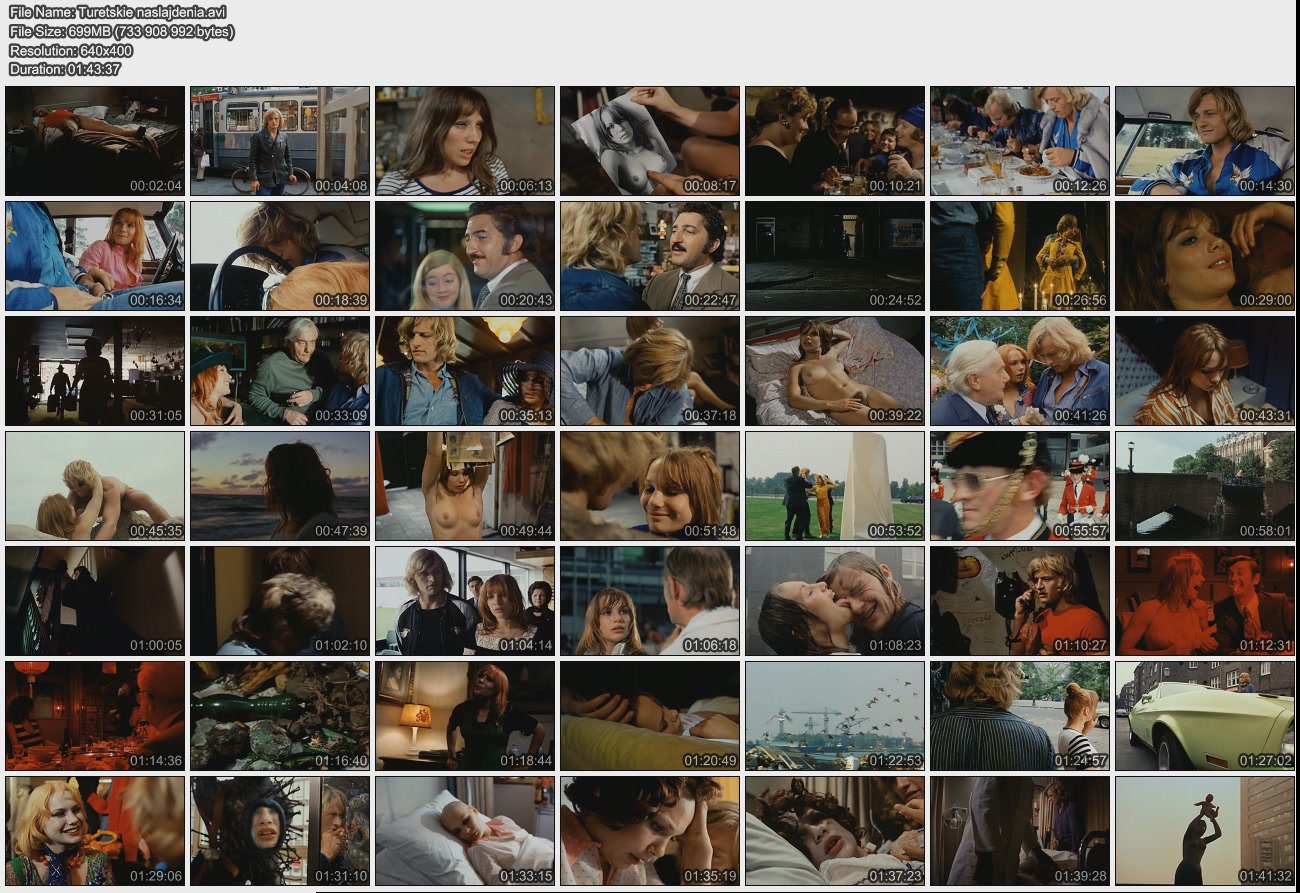
Task: Open the frame timestamped 00:53:52
Action: 834,486
